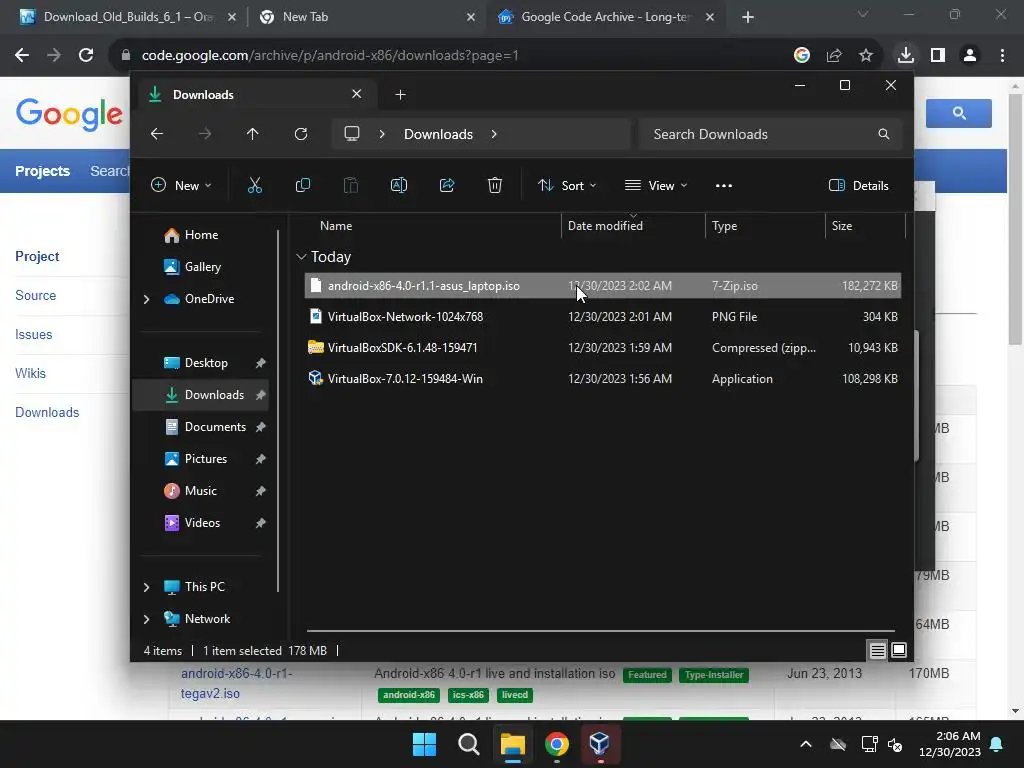
Task: Click the Cut scissors icon in Explorer toolbar
Action: [255, 185]
